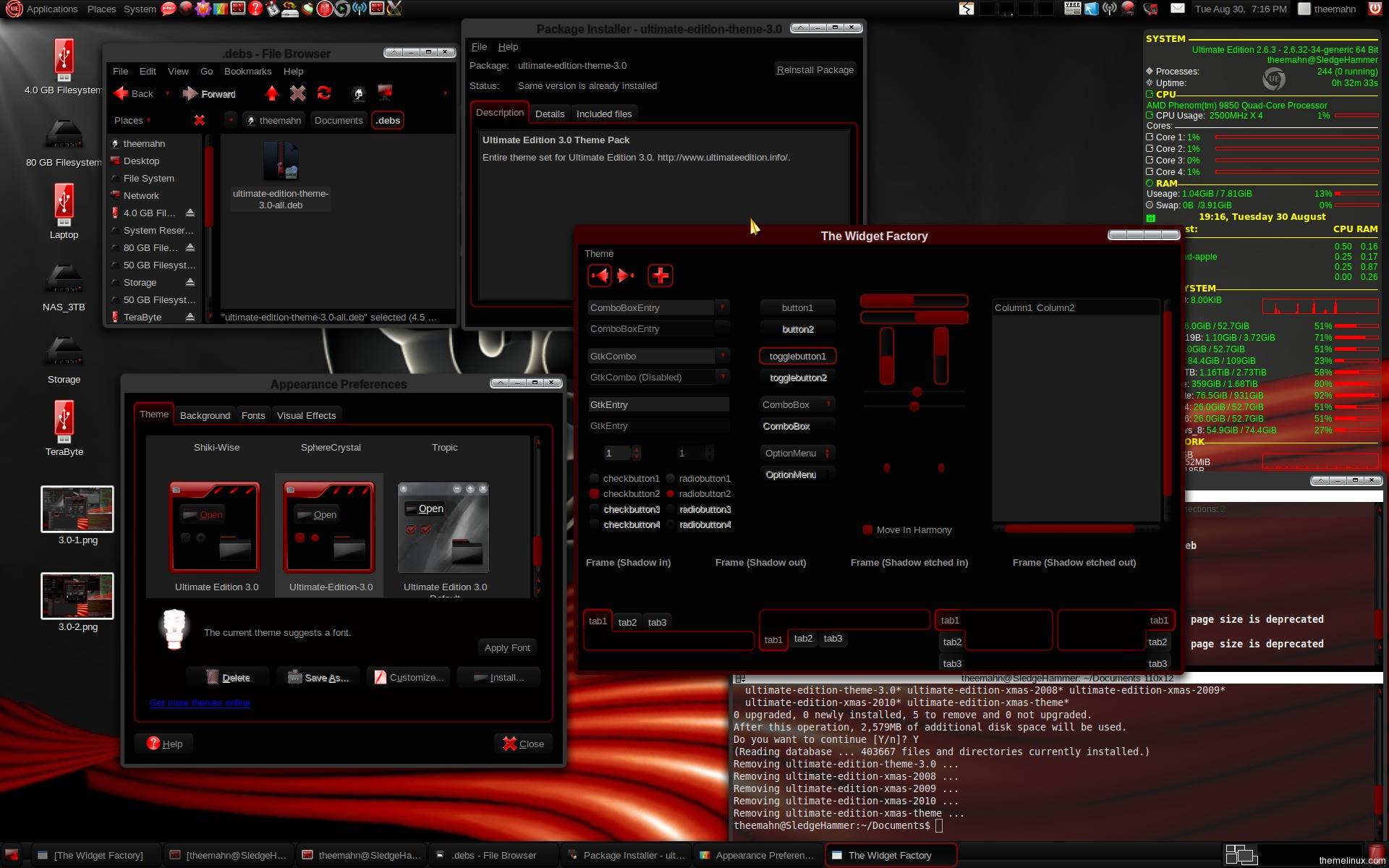Open the Help menu in Package Installer
The width and height of the screenshot is (1389, 868).
tap(508, 46)
